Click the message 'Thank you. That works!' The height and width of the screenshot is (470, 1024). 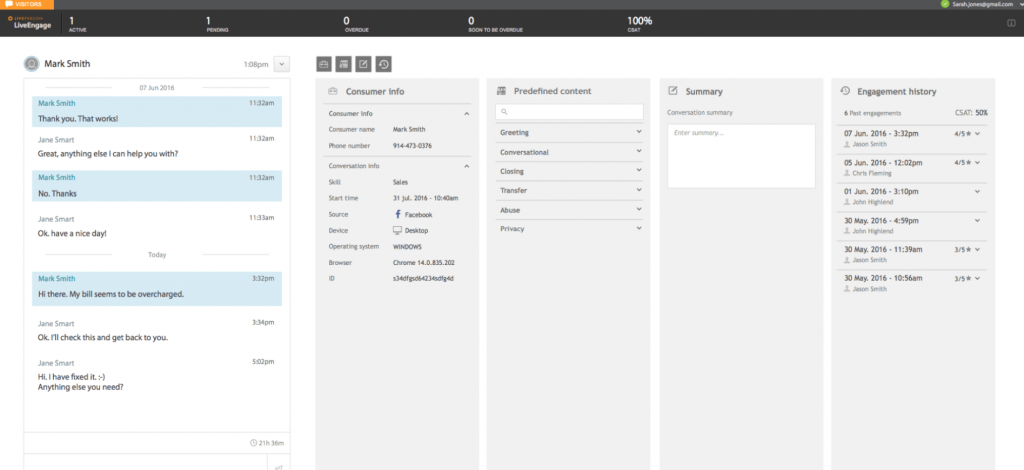78,119
